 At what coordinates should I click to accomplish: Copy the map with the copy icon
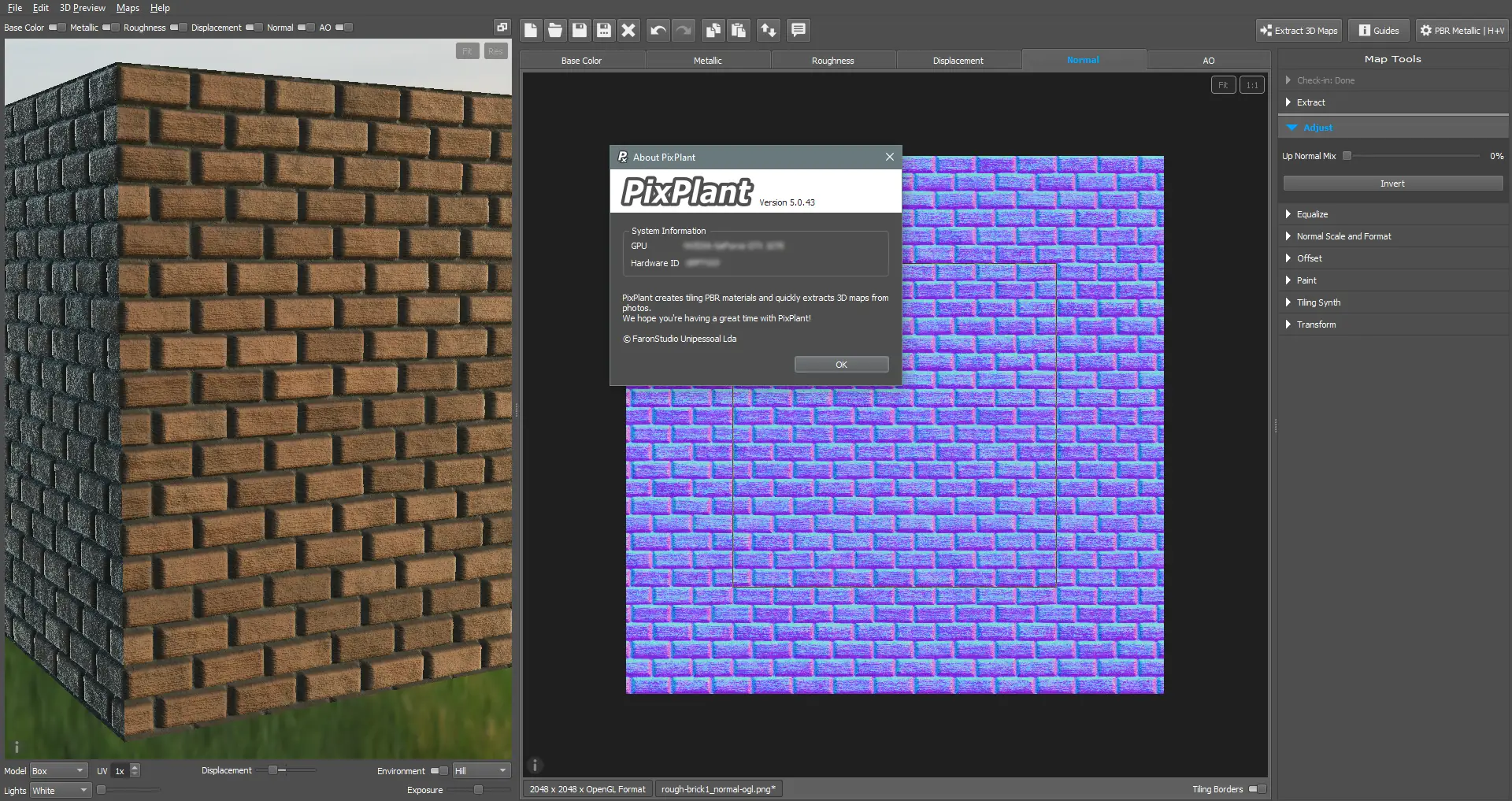pos(713,30)
